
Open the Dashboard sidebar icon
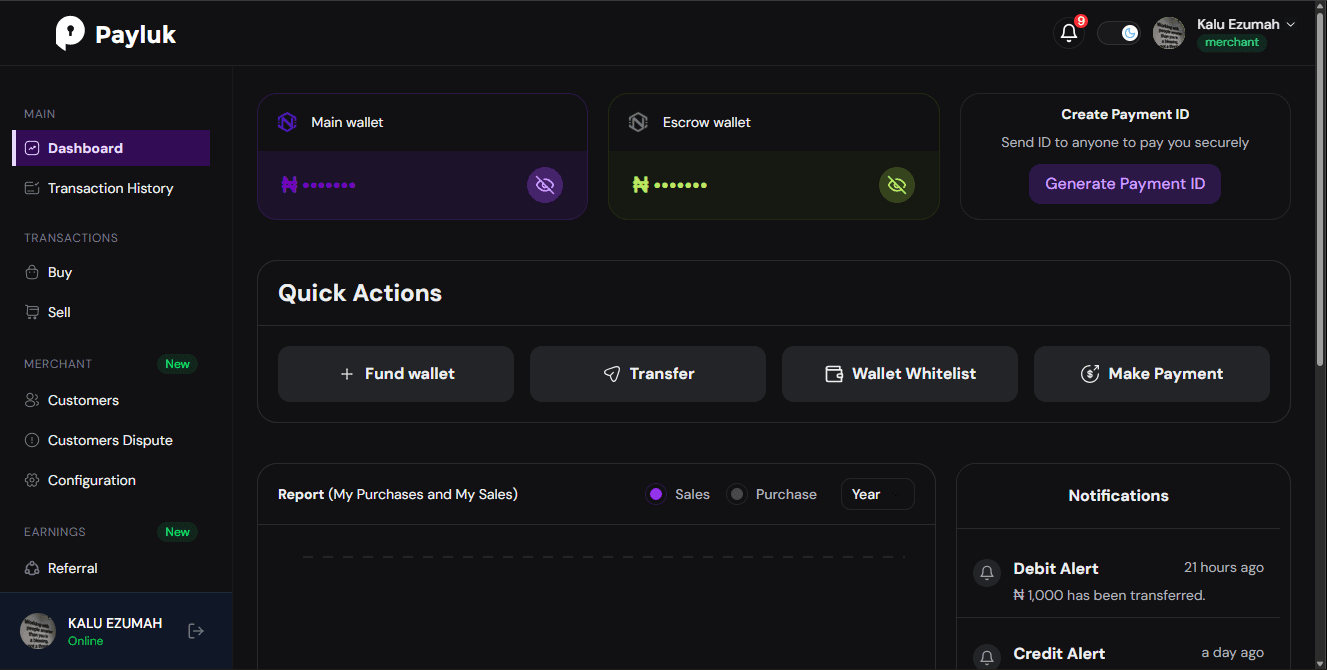pyautogui.click(x=33, y=147)
